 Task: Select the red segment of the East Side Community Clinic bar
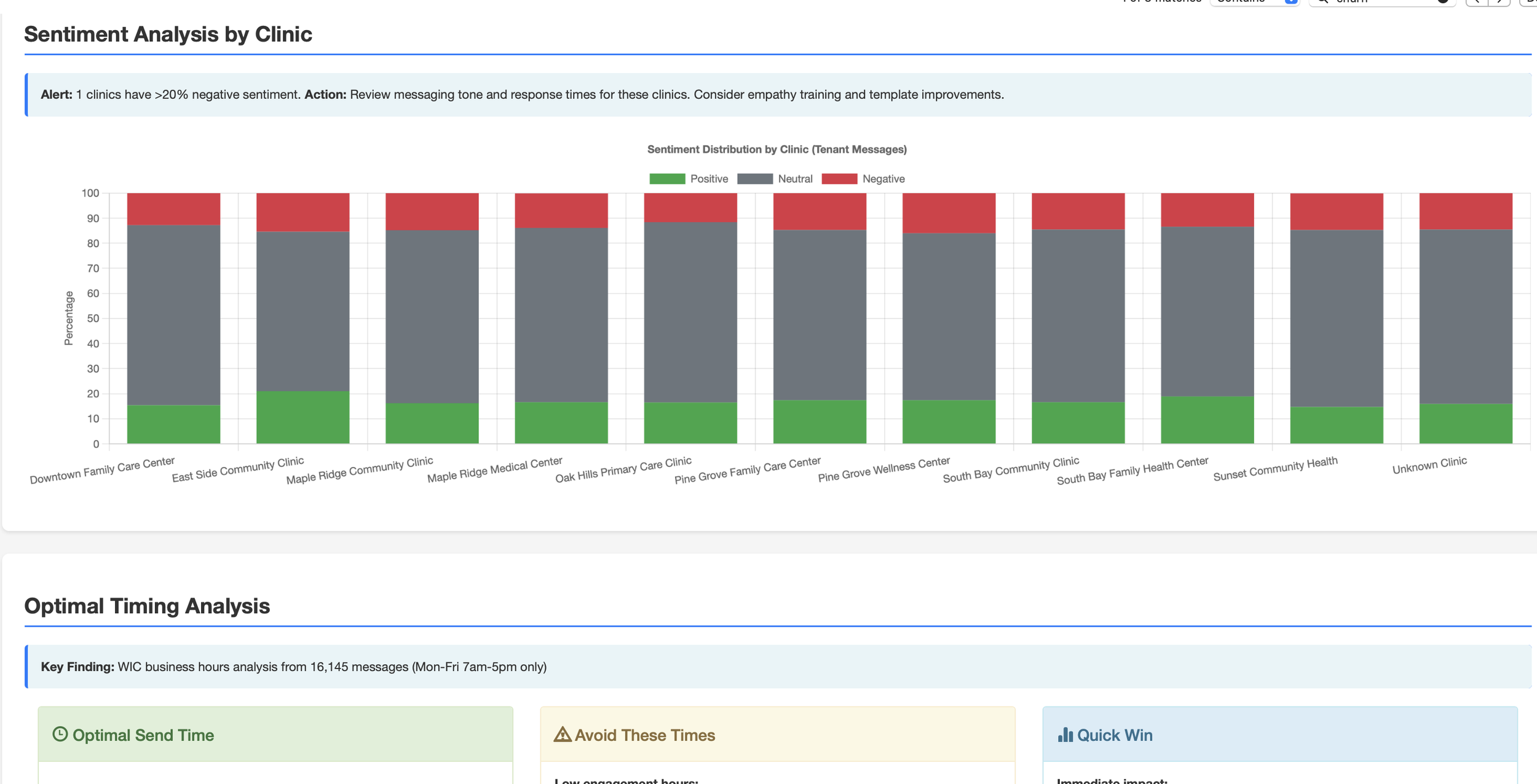[302, 212]
